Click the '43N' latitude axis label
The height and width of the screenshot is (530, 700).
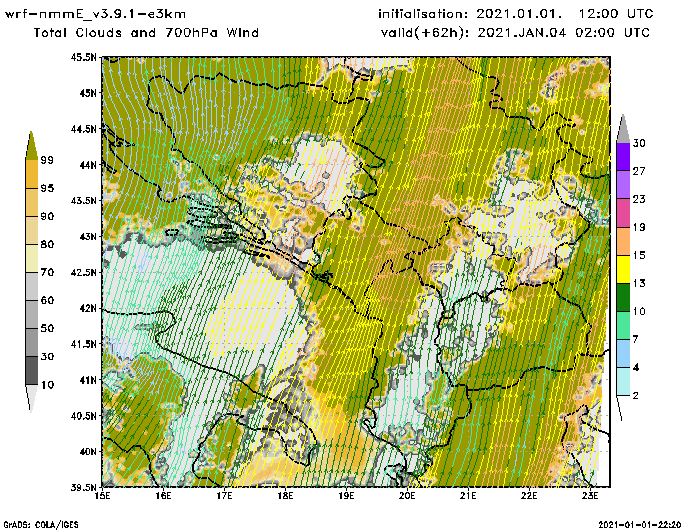coord(87,237)
